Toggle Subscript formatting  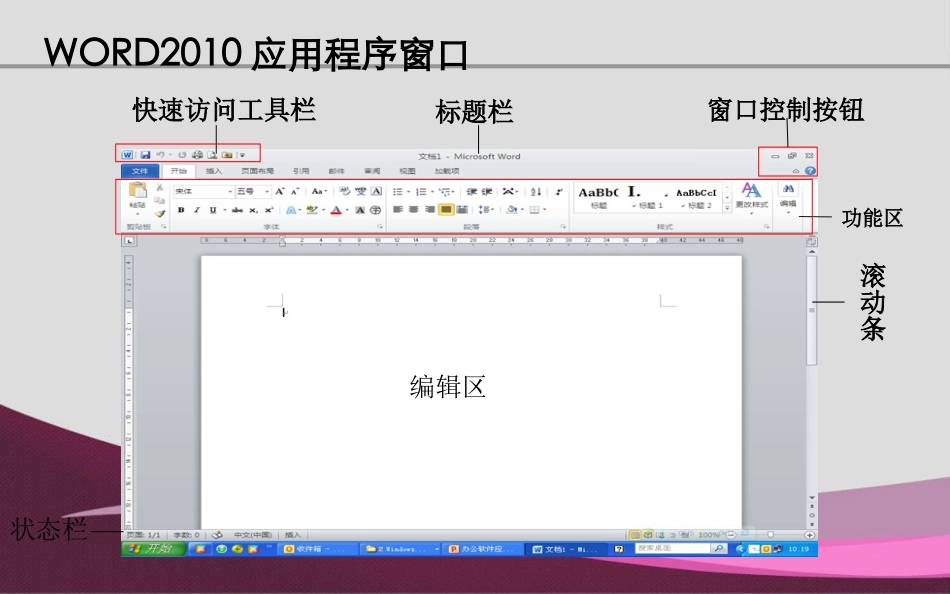point(253,210)
